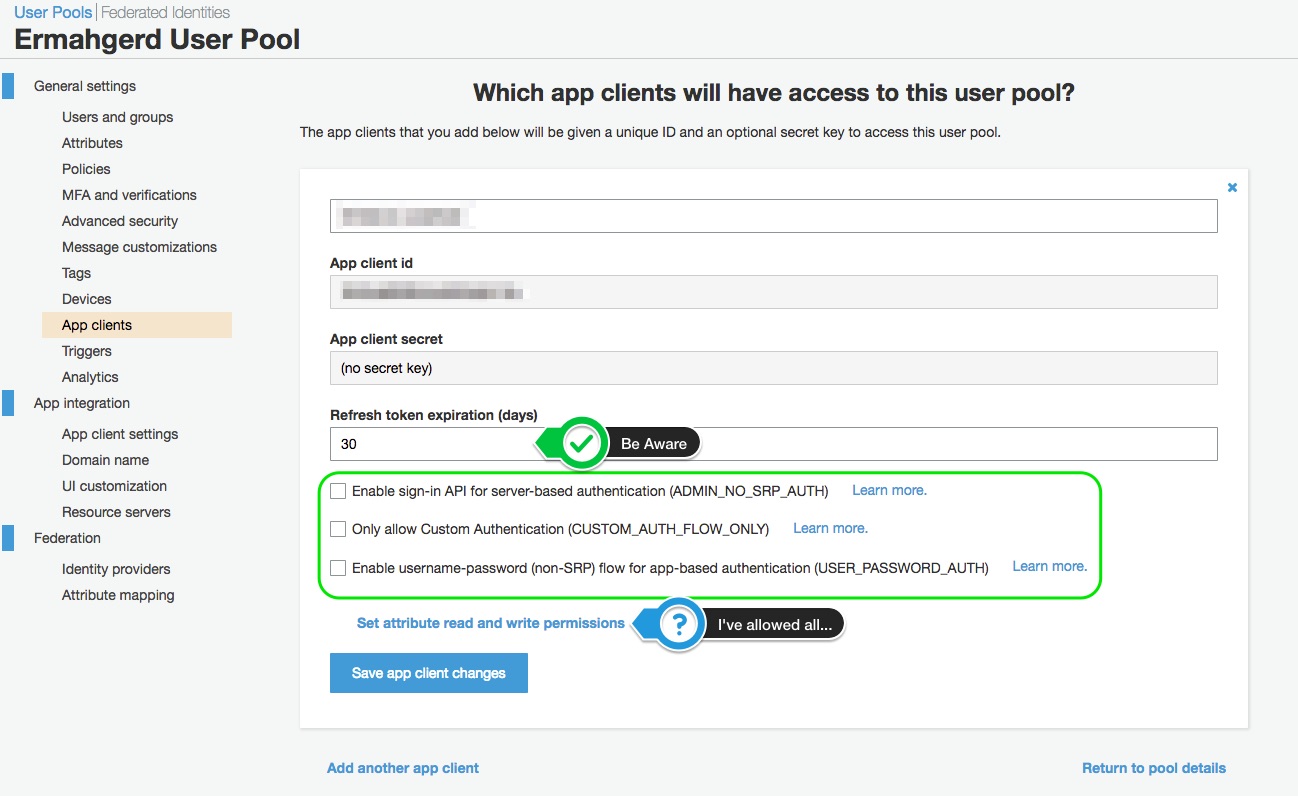
Task: Save app client changes
Action: pyautogui.click(x=429, y=673)
